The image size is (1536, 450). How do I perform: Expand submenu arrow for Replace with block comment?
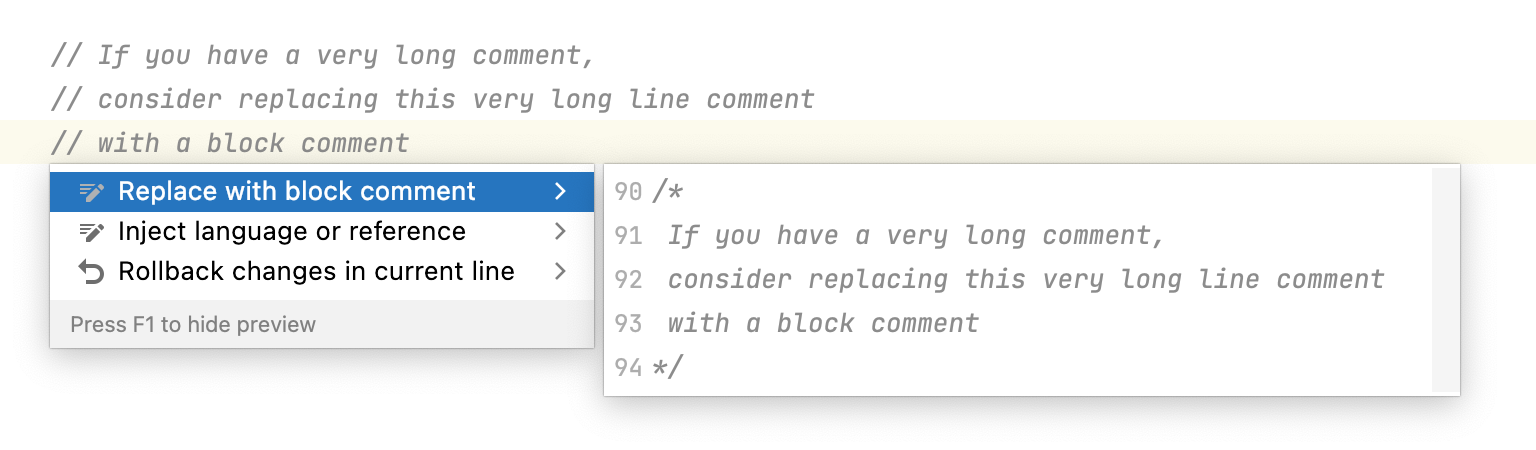point(560,191)
